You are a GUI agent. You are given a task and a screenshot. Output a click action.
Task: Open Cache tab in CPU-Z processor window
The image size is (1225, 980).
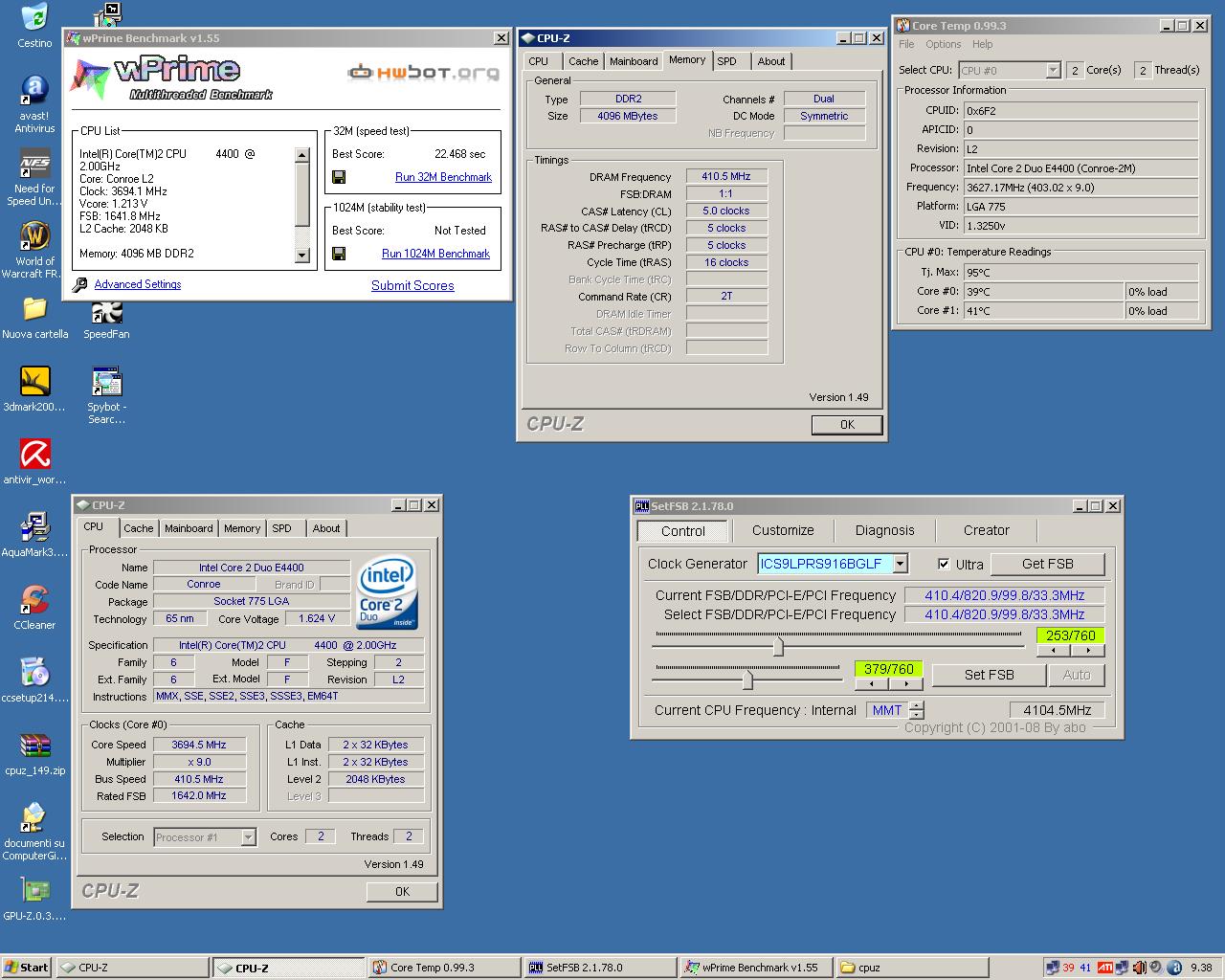[x=138, y=528]
